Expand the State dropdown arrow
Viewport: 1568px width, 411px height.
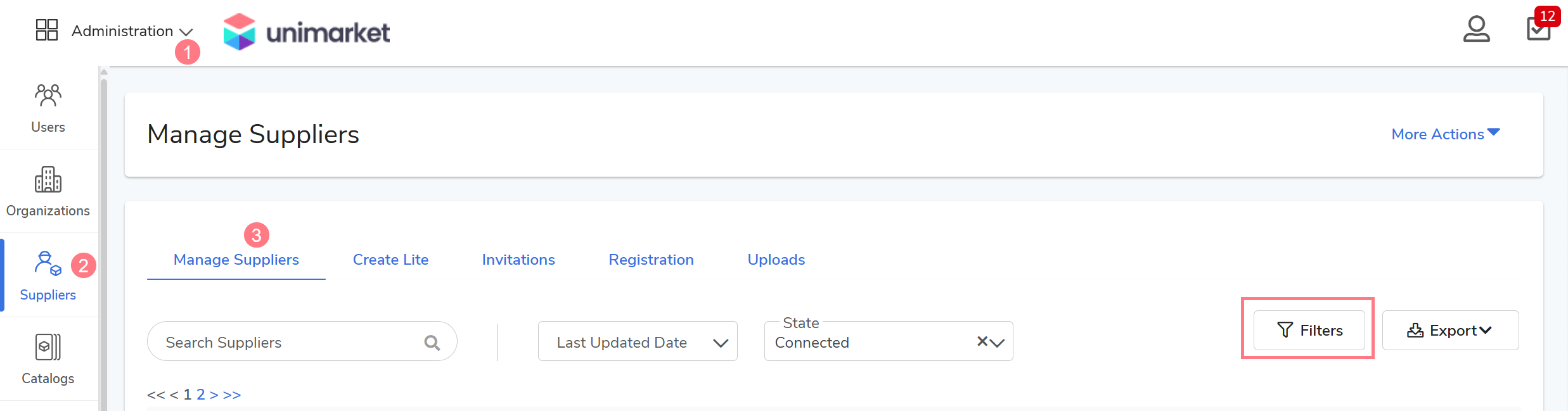click(x=998, y=343)
